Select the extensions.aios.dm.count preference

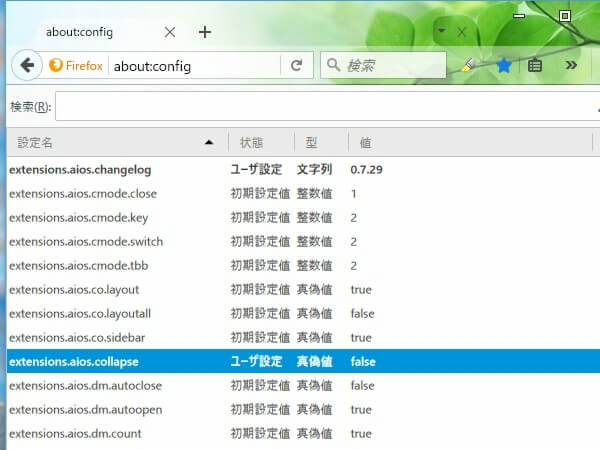click(x=303, y=434)
